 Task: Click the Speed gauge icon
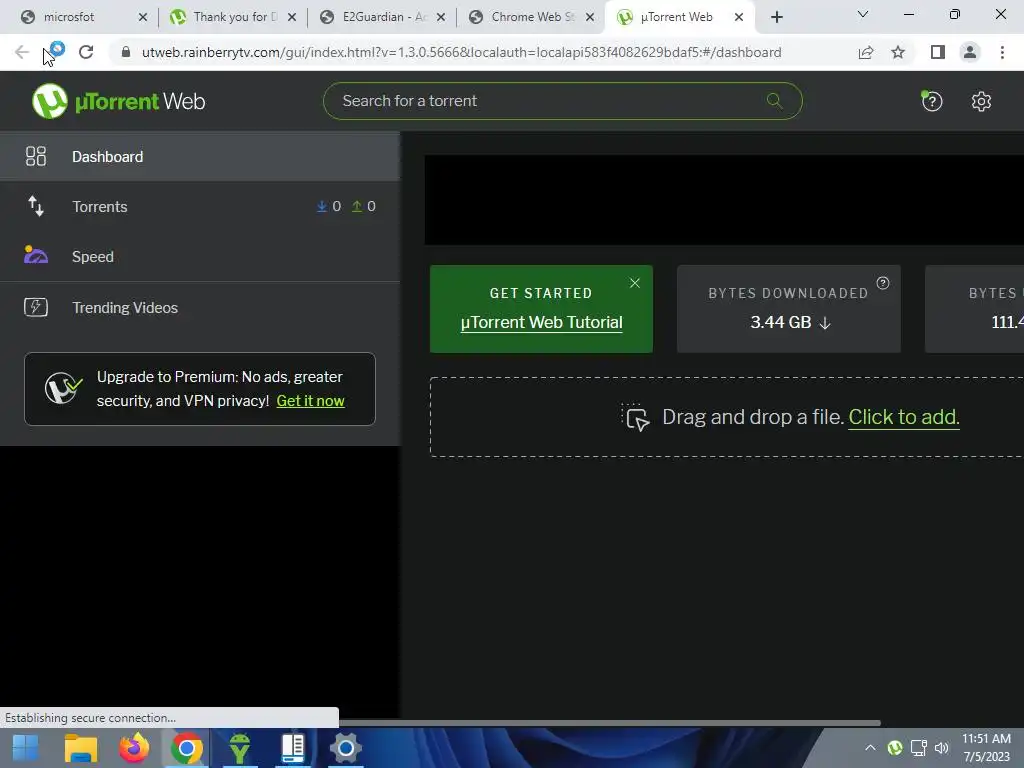(35, 255)
